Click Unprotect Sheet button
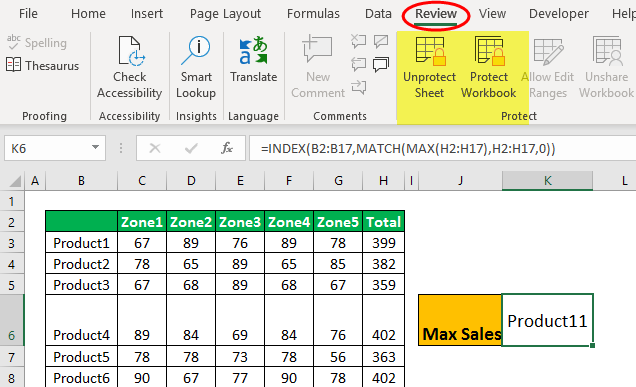 (x=430, y=67)
